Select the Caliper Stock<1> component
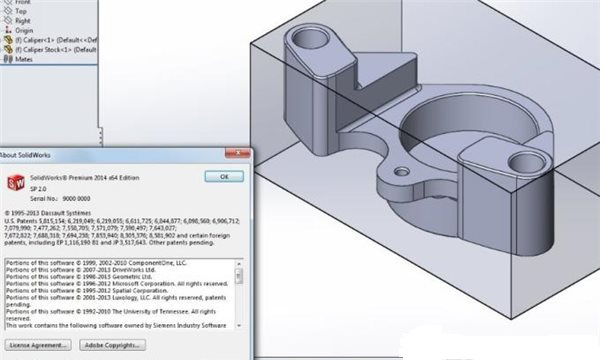Viewport: 609px width, 360px height. point(56,50)
